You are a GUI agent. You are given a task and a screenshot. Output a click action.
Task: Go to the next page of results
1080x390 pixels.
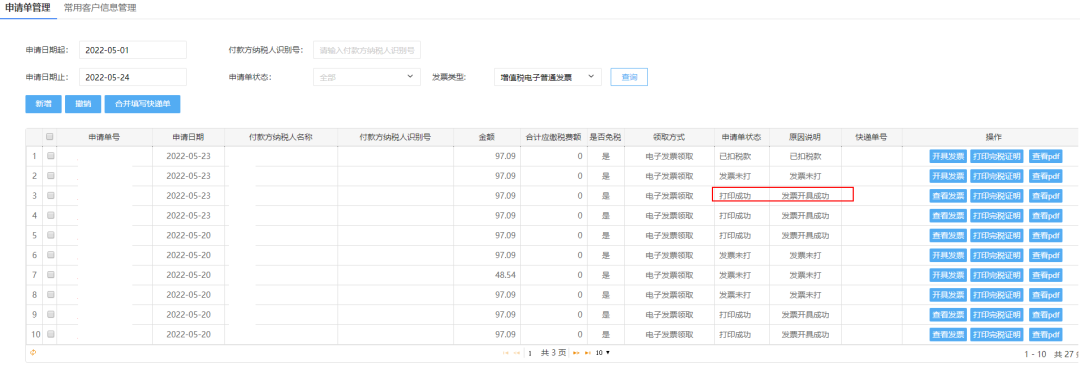point(577,352)
